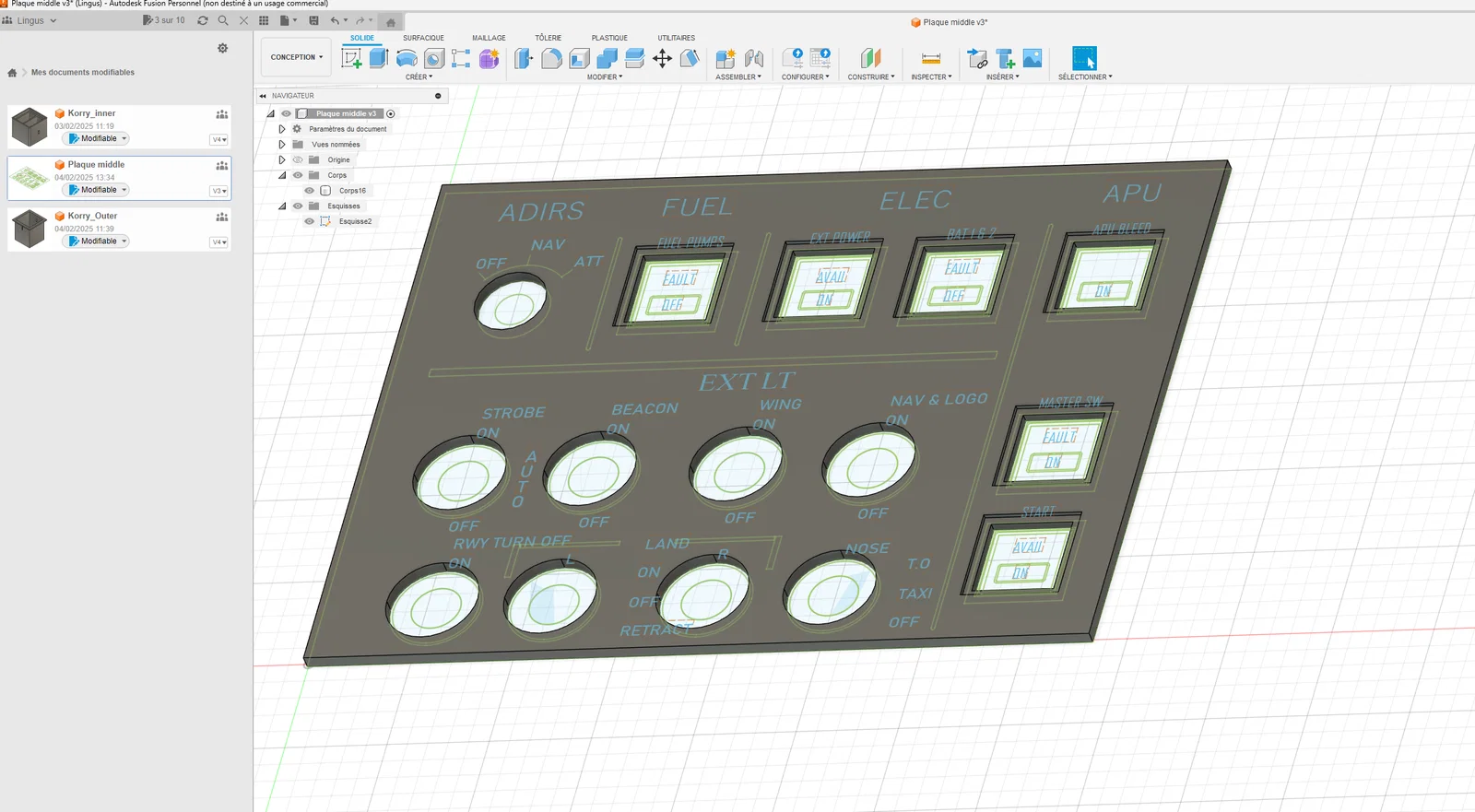1475x812 pixels.
Task: Activate the Move/Copy tool
Action: (662, 59)
